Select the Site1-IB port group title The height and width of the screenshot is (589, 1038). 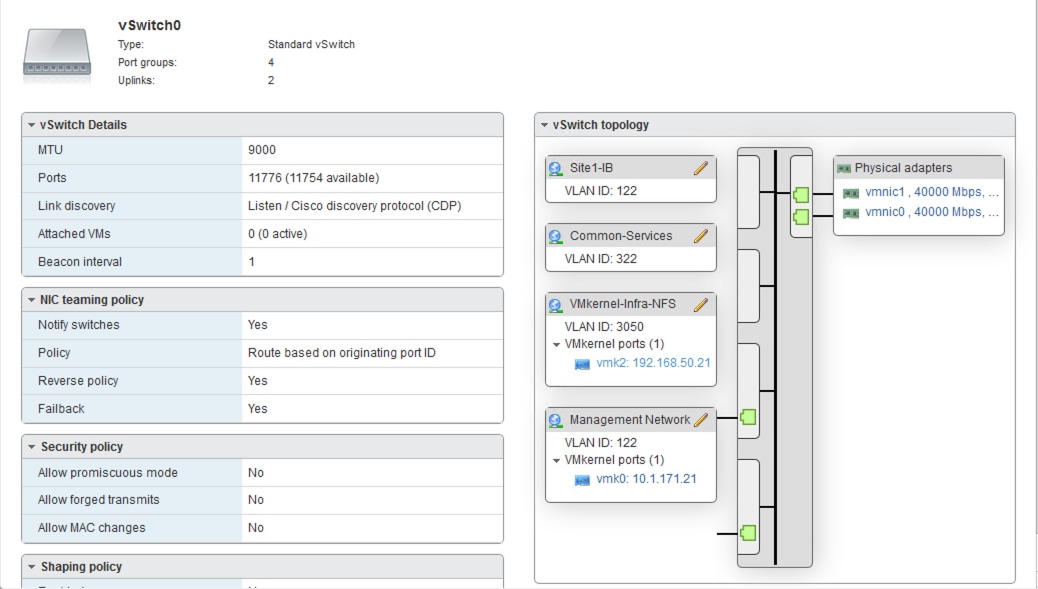[x=591, y=168]
